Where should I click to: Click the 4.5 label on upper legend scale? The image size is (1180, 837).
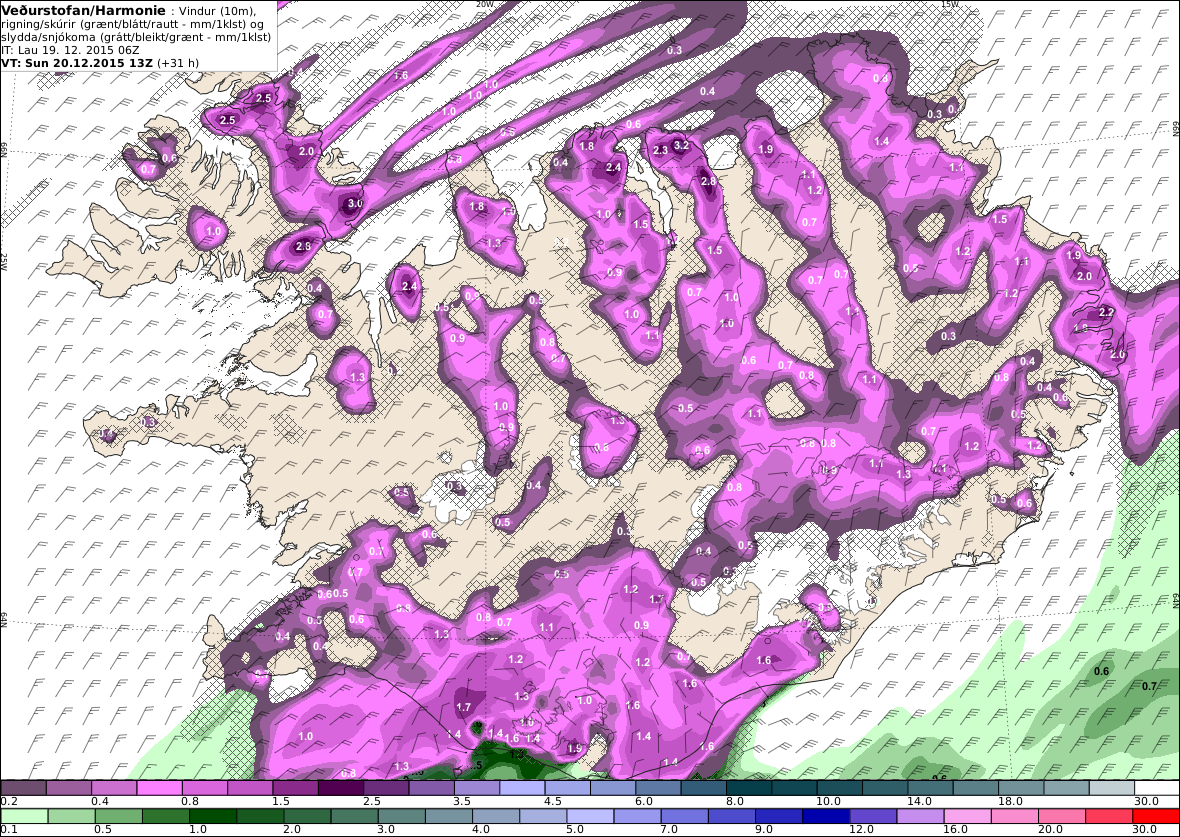553,802
